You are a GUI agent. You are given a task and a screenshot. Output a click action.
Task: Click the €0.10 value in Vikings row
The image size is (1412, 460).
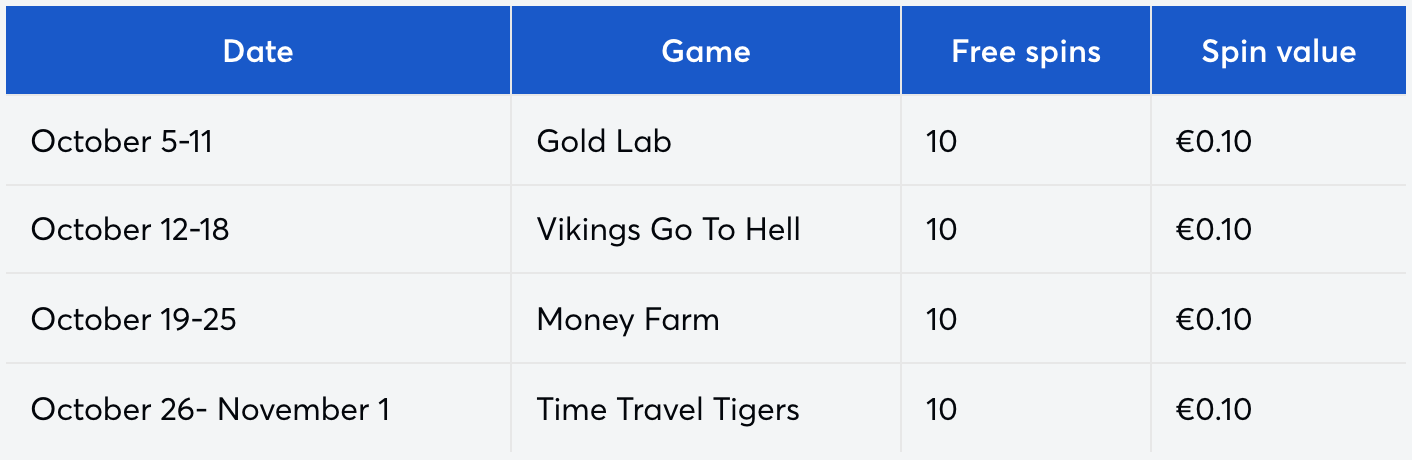(x=1214, y=230)
